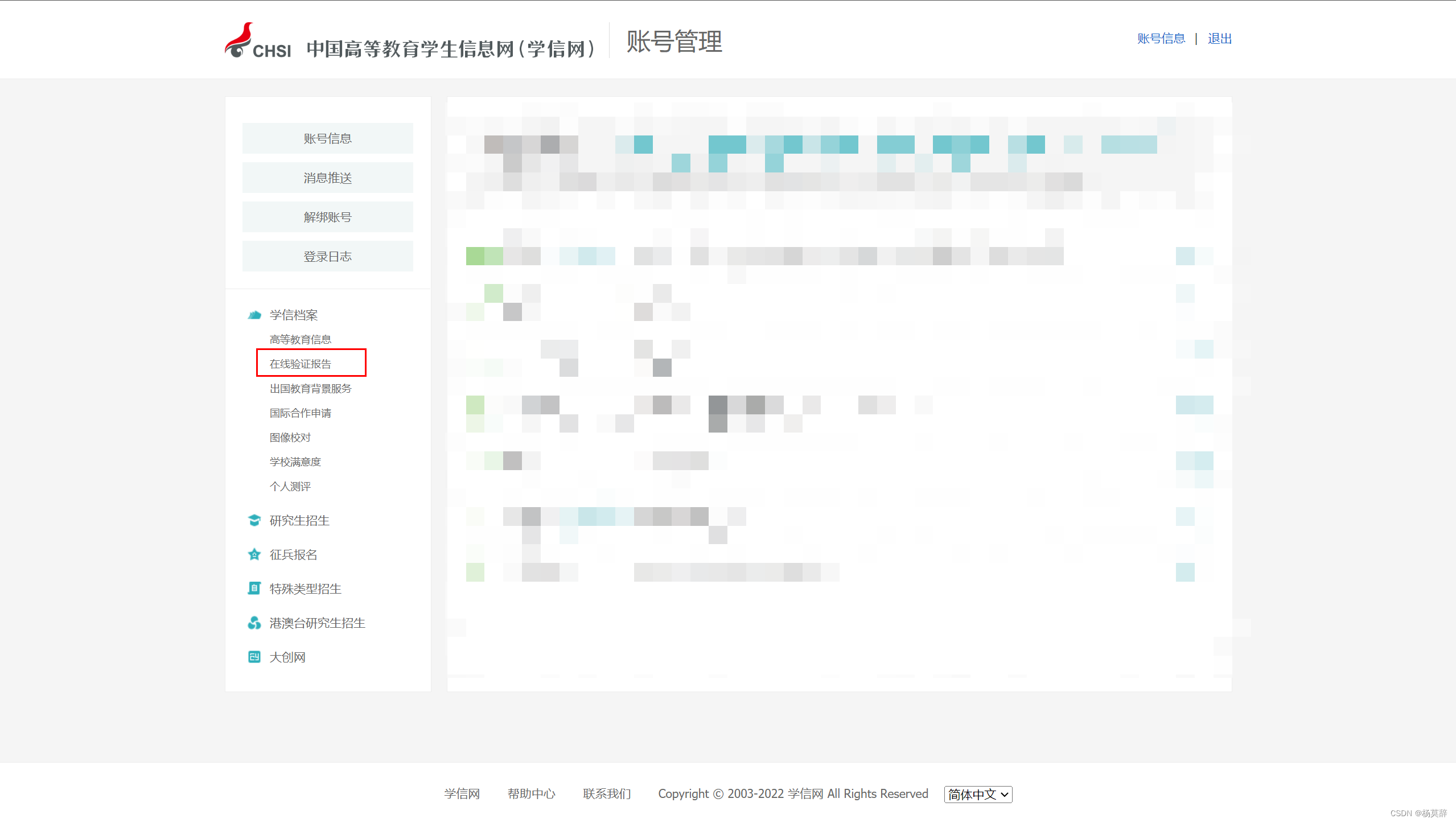The image size is (1456, 823).
Task: Click the 大创网 icon
Action: pos(254,657)
